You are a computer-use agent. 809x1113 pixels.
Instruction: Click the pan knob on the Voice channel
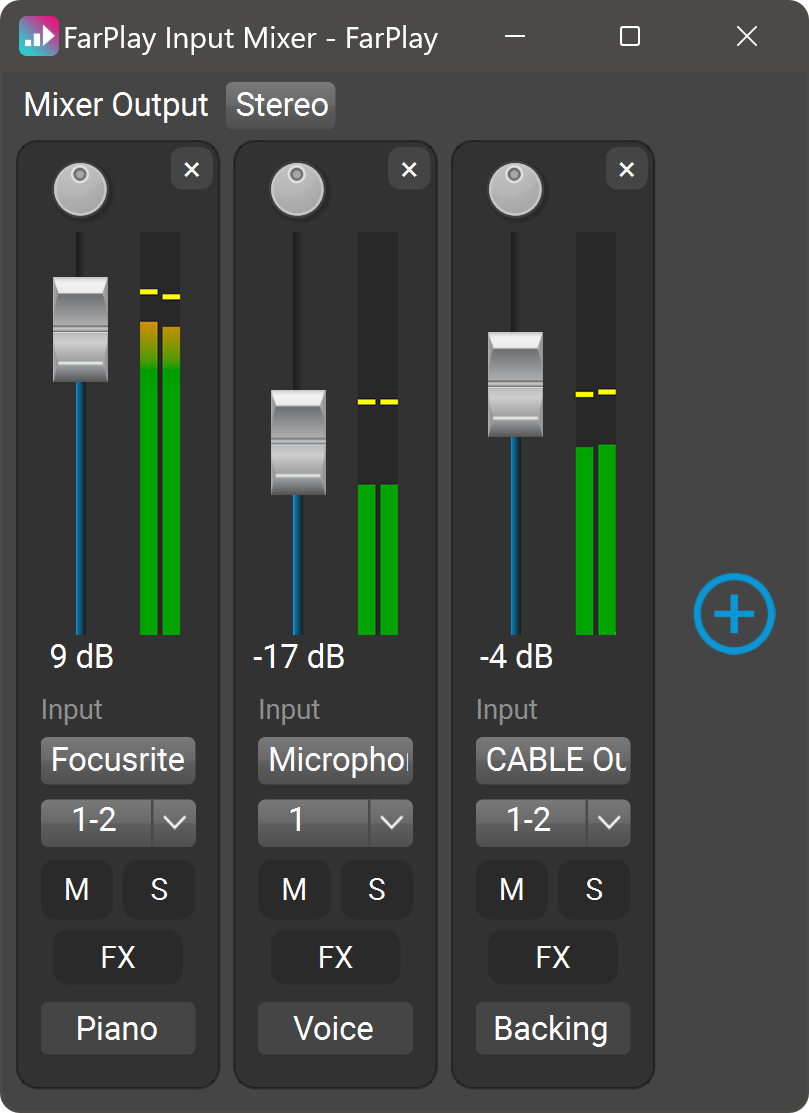(x=298, y=190)
